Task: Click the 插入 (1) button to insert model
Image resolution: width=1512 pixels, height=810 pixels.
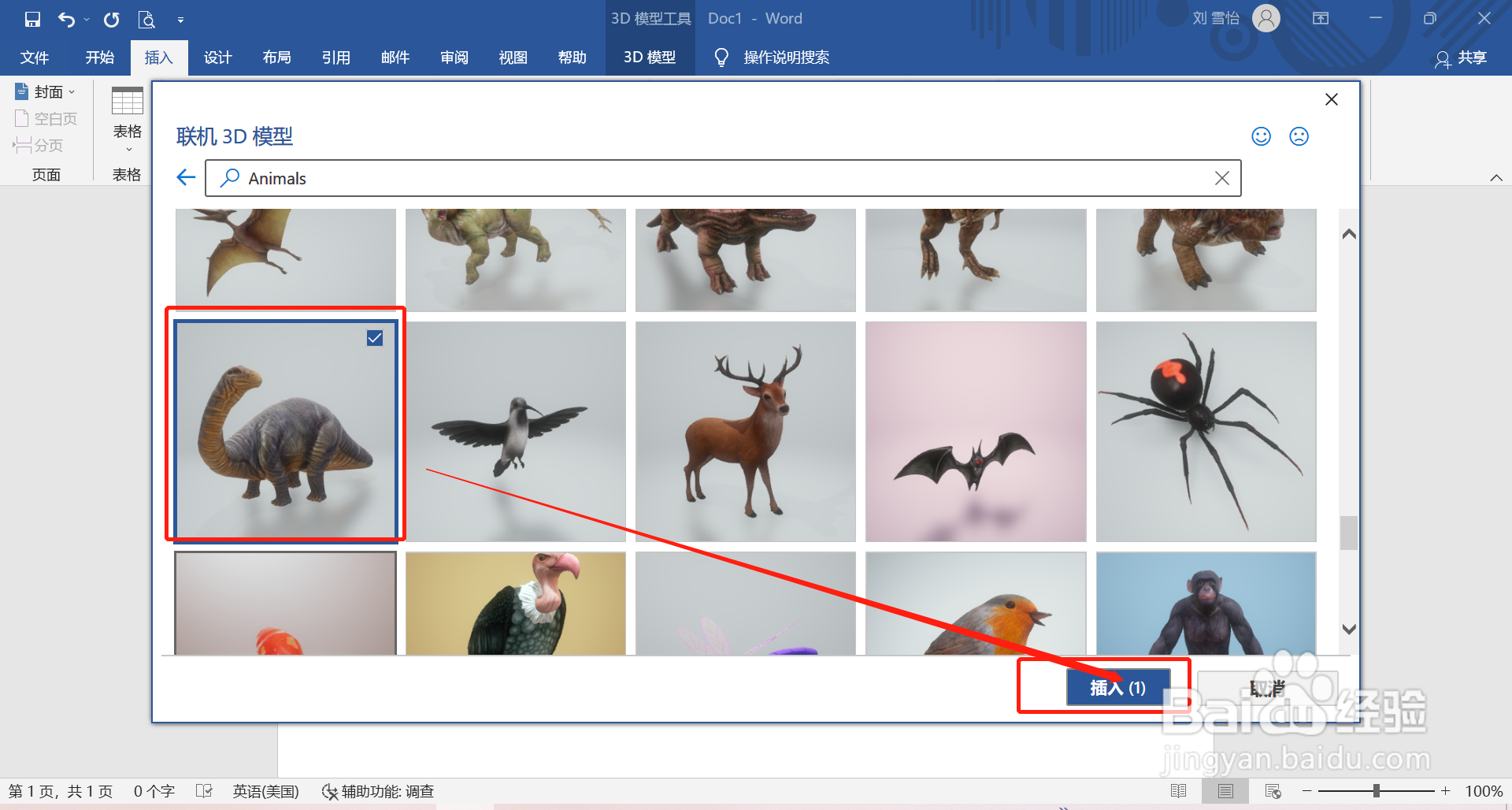Action: click(1117, 686)
